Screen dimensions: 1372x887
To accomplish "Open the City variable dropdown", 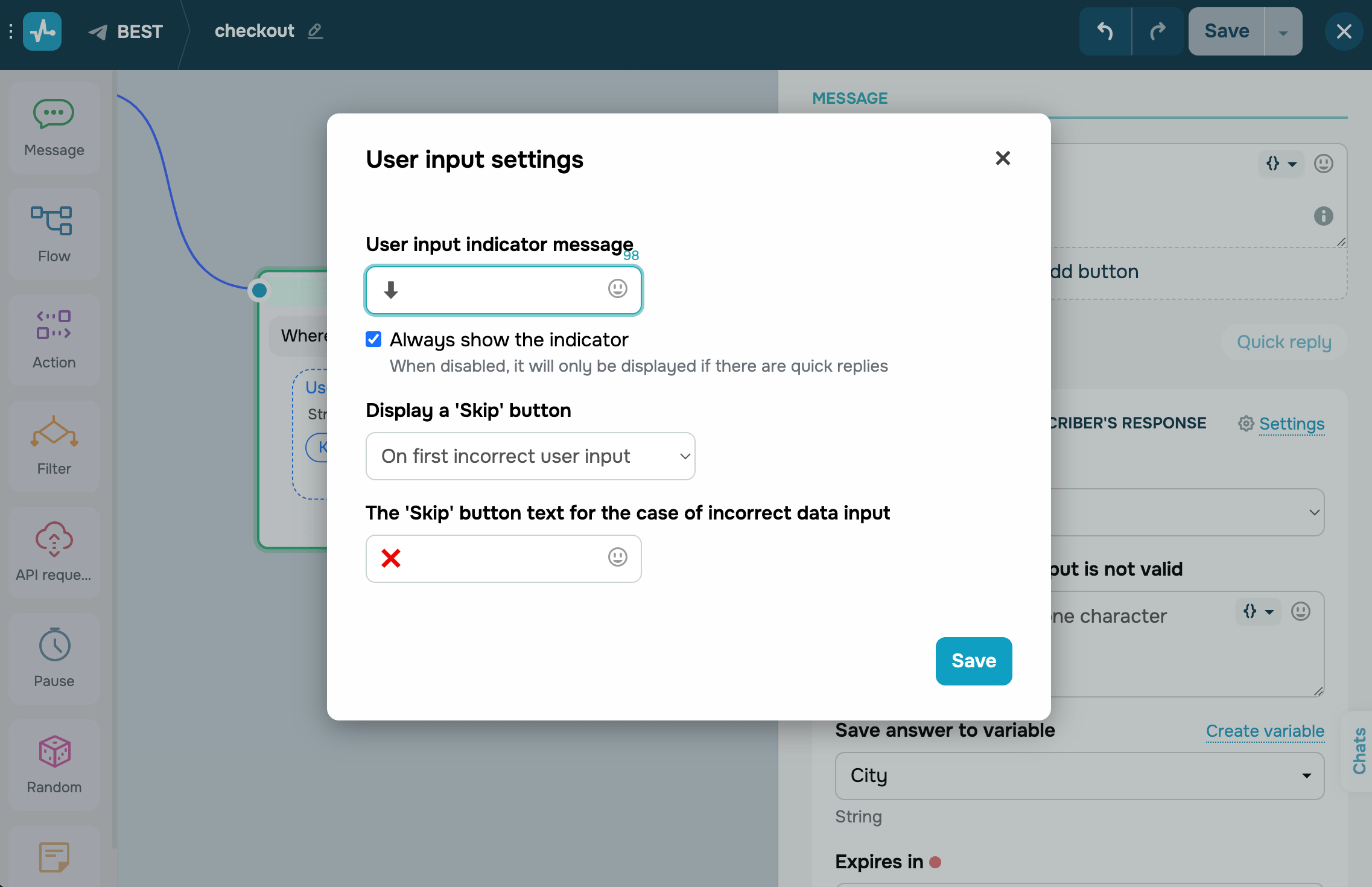I will pyautogui.click(x=1079, y=775).
